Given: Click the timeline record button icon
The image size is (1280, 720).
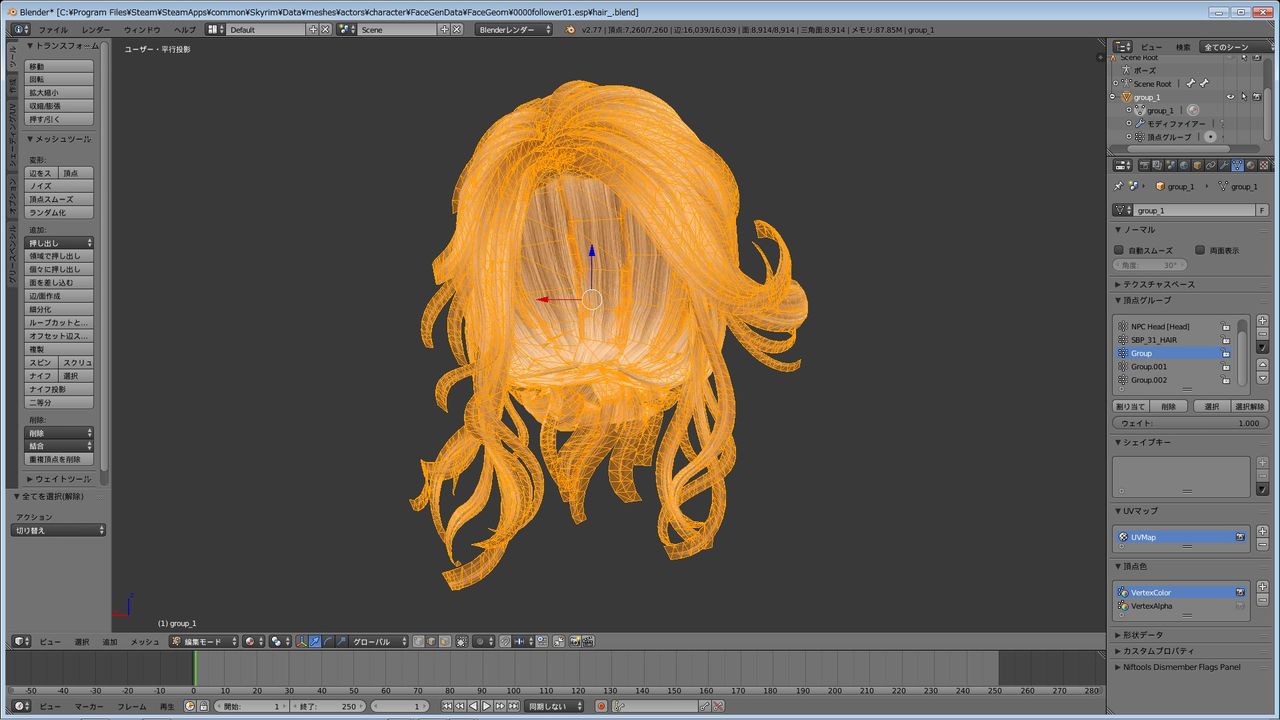Looking at the screenshot, I should (602, 706).
